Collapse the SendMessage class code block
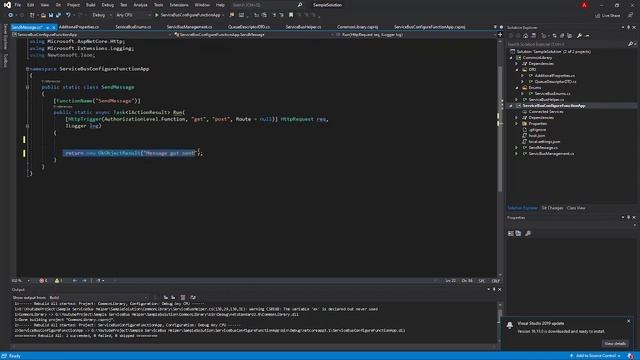640x360 pixels. pos(27,87)
